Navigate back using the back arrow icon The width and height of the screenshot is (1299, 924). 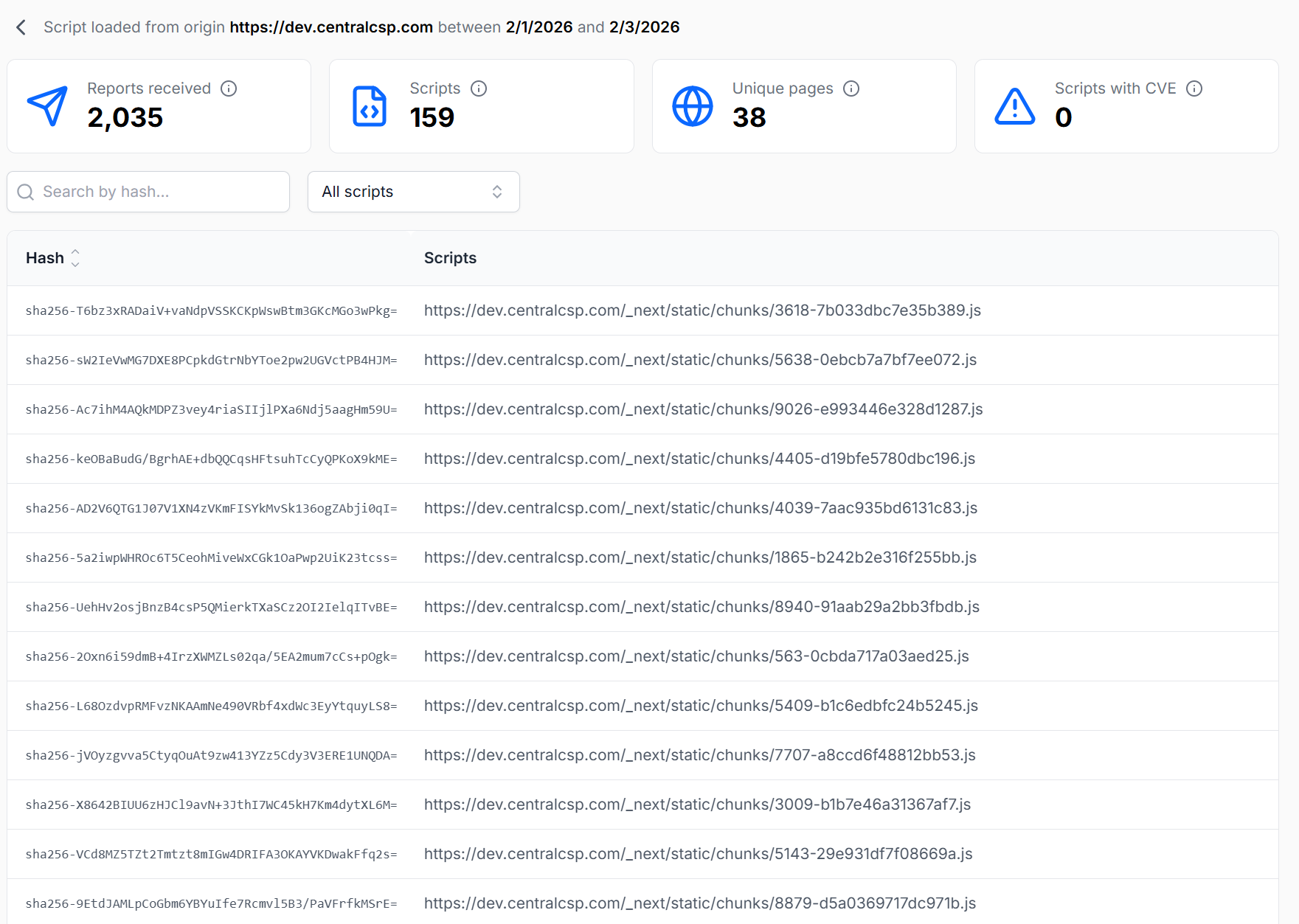[21, 27]
